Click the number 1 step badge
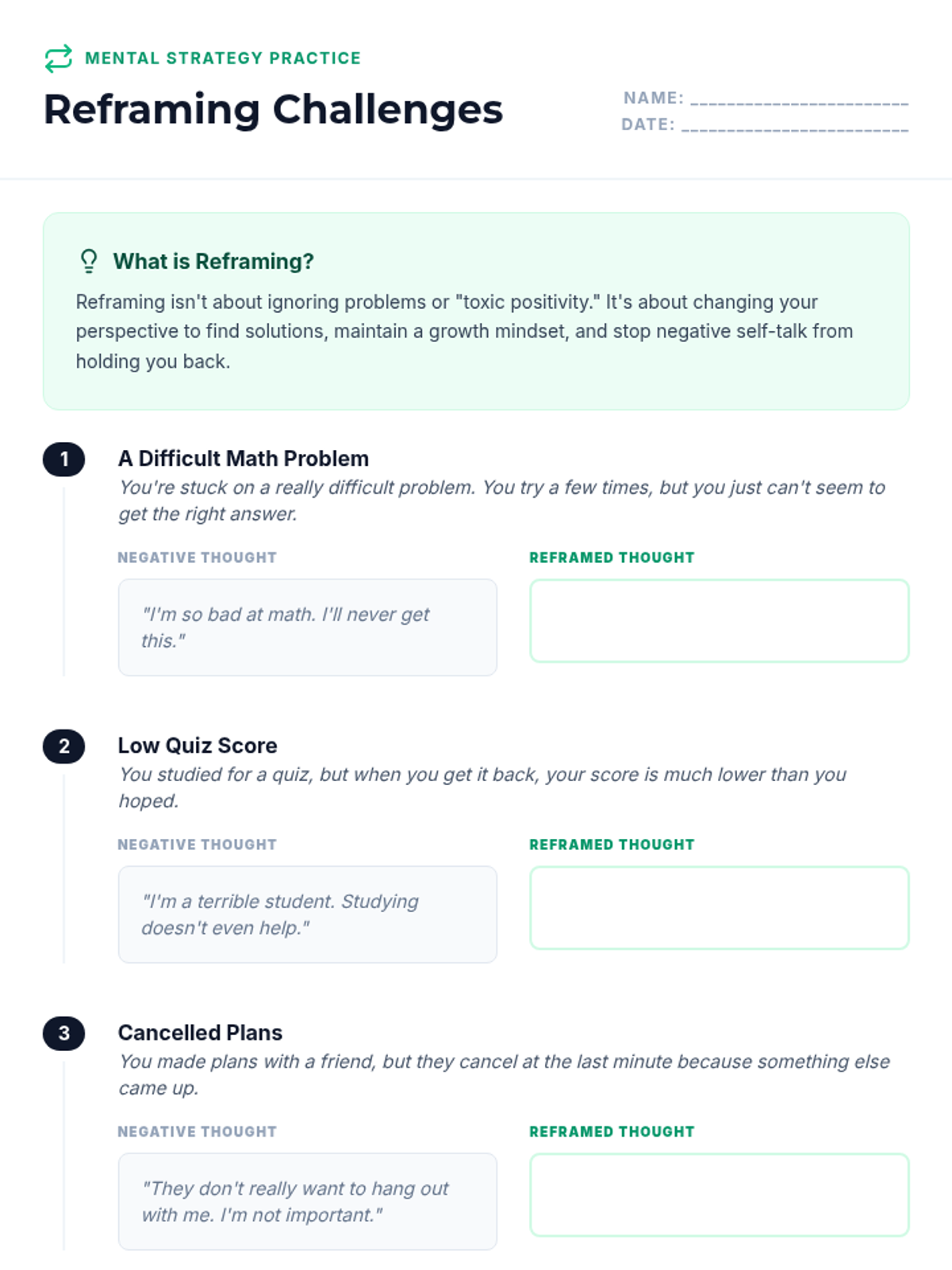 click(63, 460)
